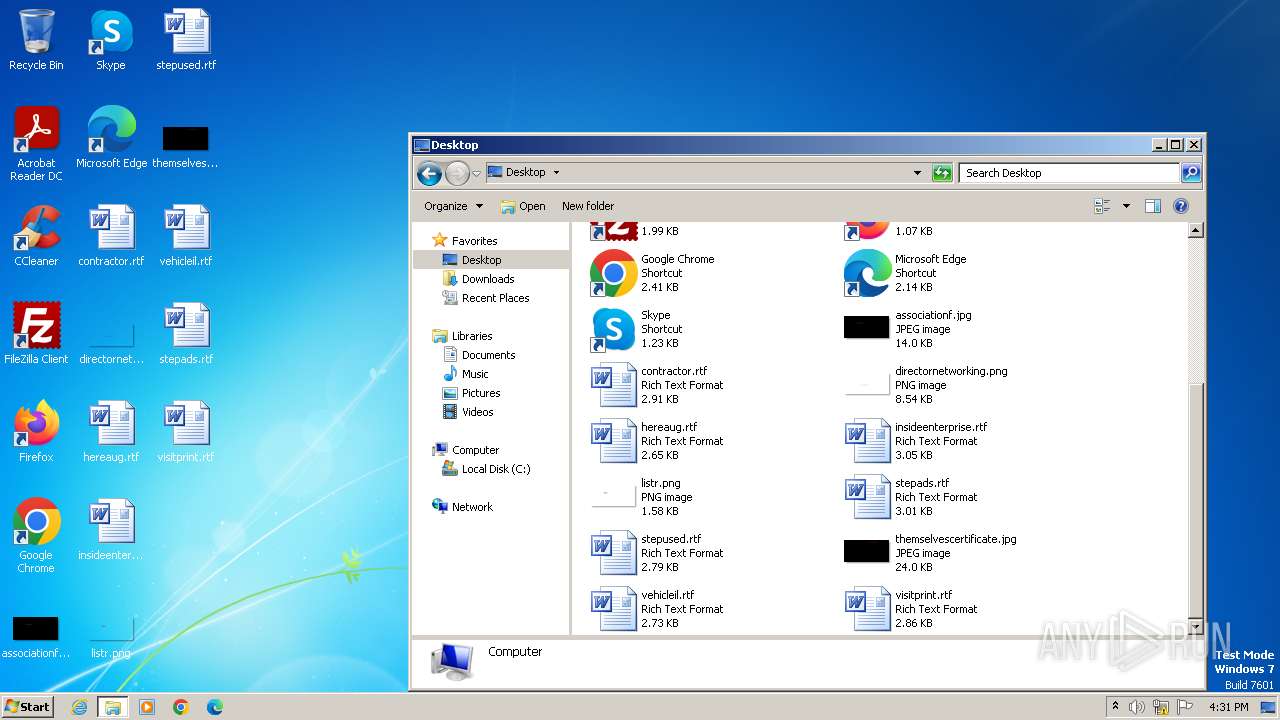
Task: Select insideenterprise.rtf in Explorer file list
Action: pyautogui.click(x=915, y=441)
